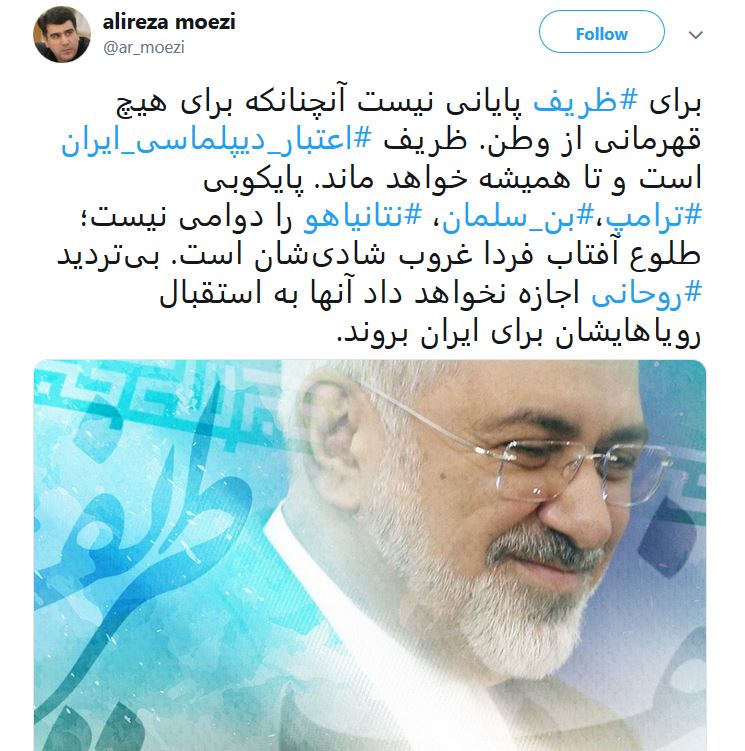745x751 pixels.
Task: Open the #ترامپ hashtag
Action: point(653,218)
